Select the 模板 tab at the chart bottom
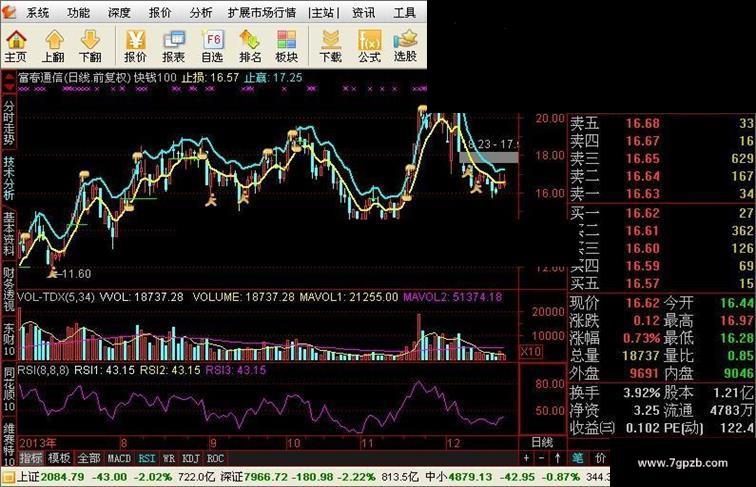Viewport: 756px width, 487px height. pyautogui.click(x=60, y=458)
